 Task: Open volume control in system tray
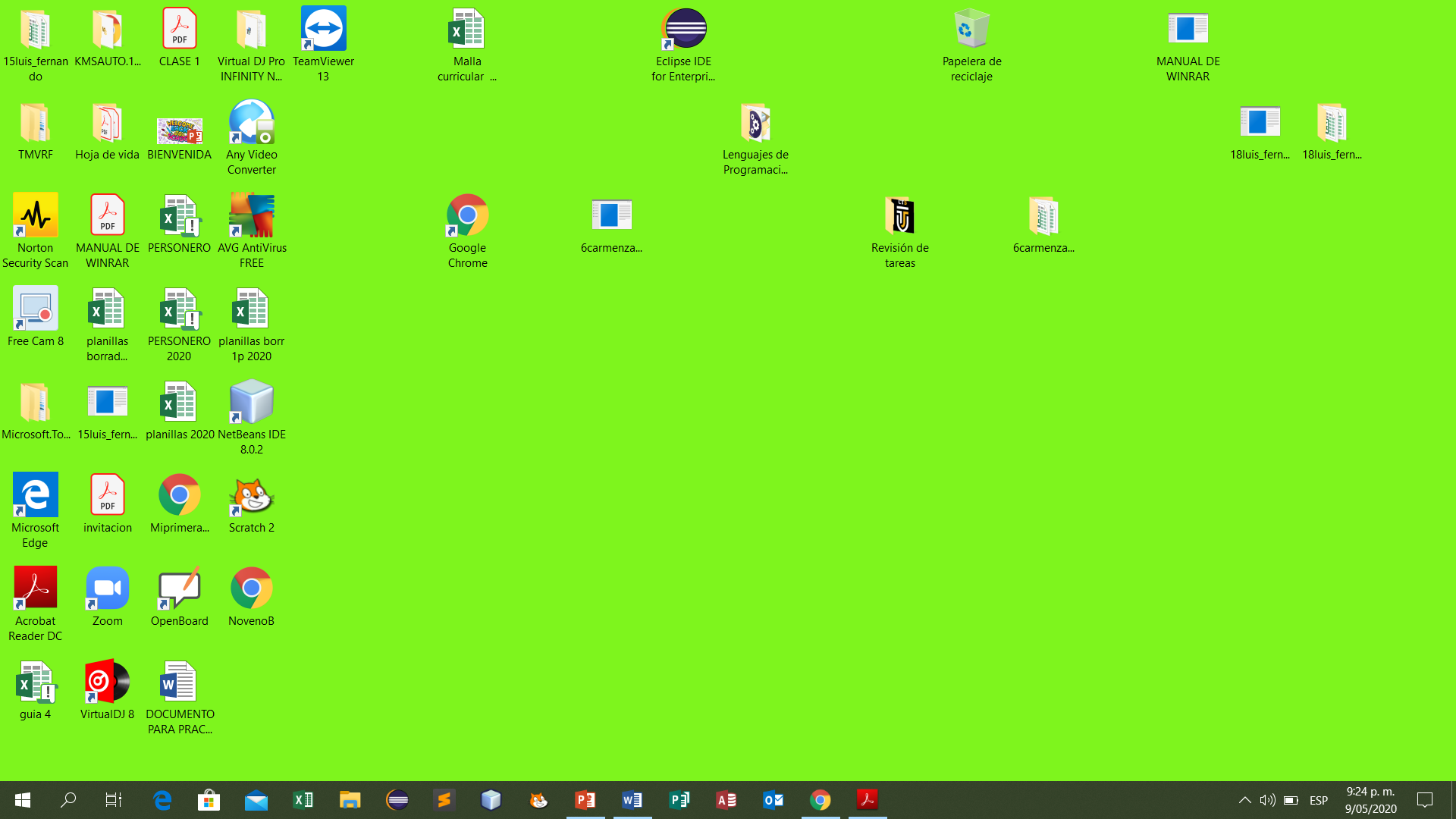(x=1267, y=800)
